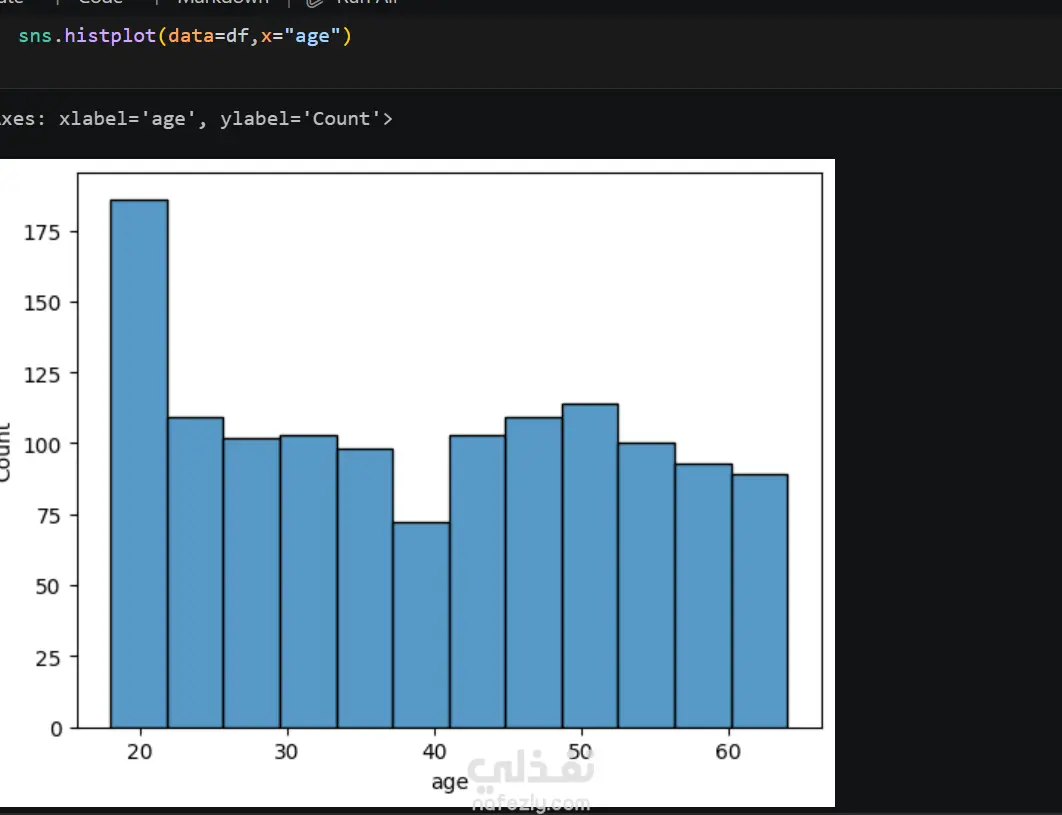Click the shortest histogram bar near age 40

[x=421, y=625]
